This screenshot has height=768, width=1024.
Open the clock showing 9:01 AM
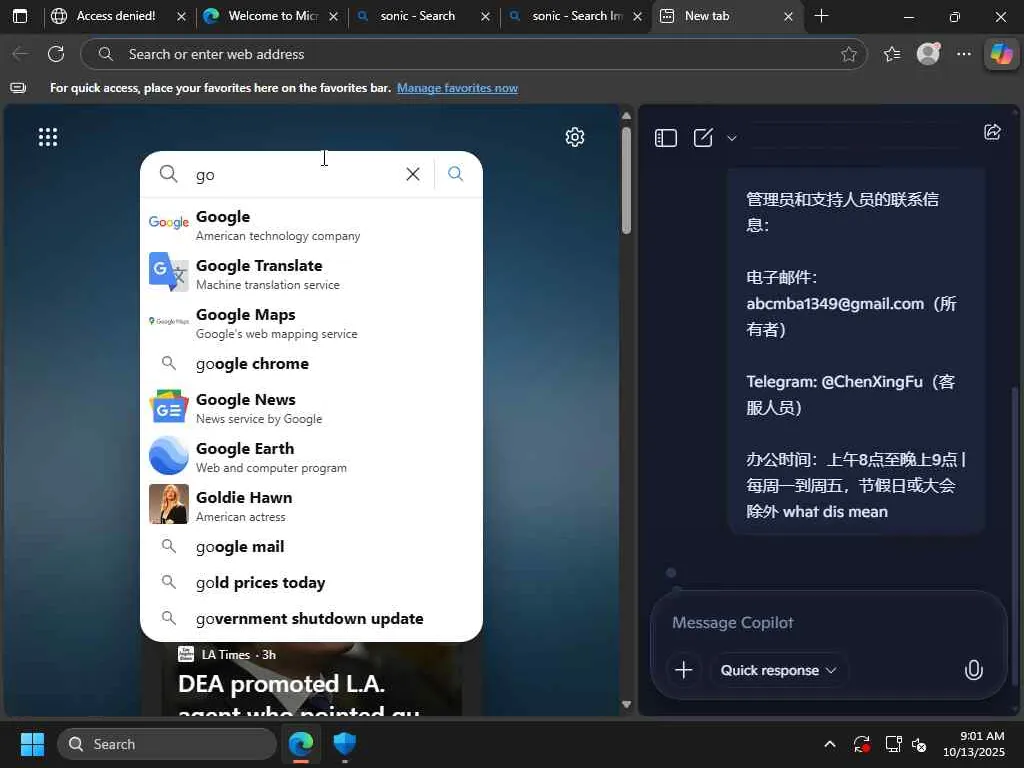click(x=974, y=744)
